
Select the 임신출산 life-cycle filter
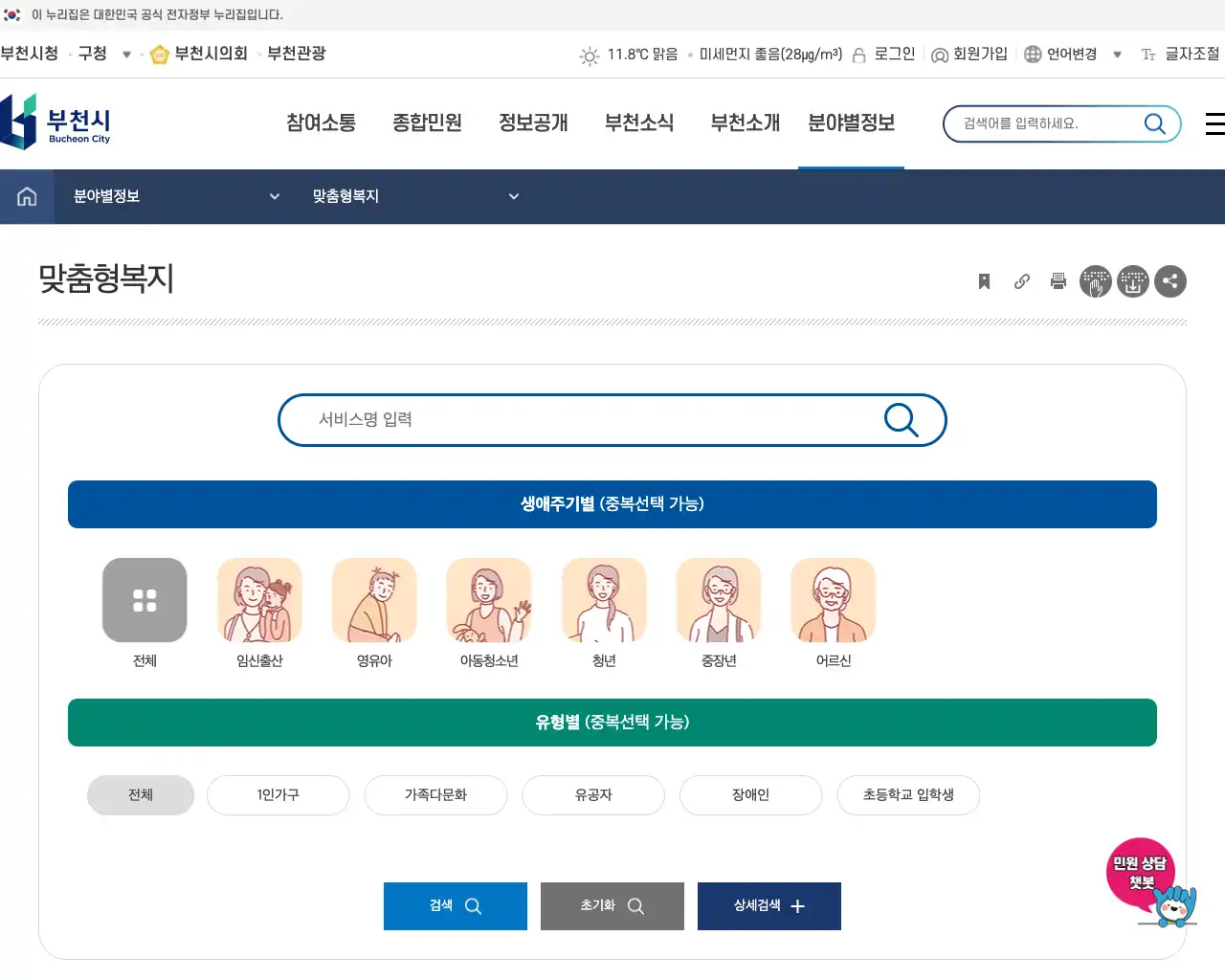(259, 600)
